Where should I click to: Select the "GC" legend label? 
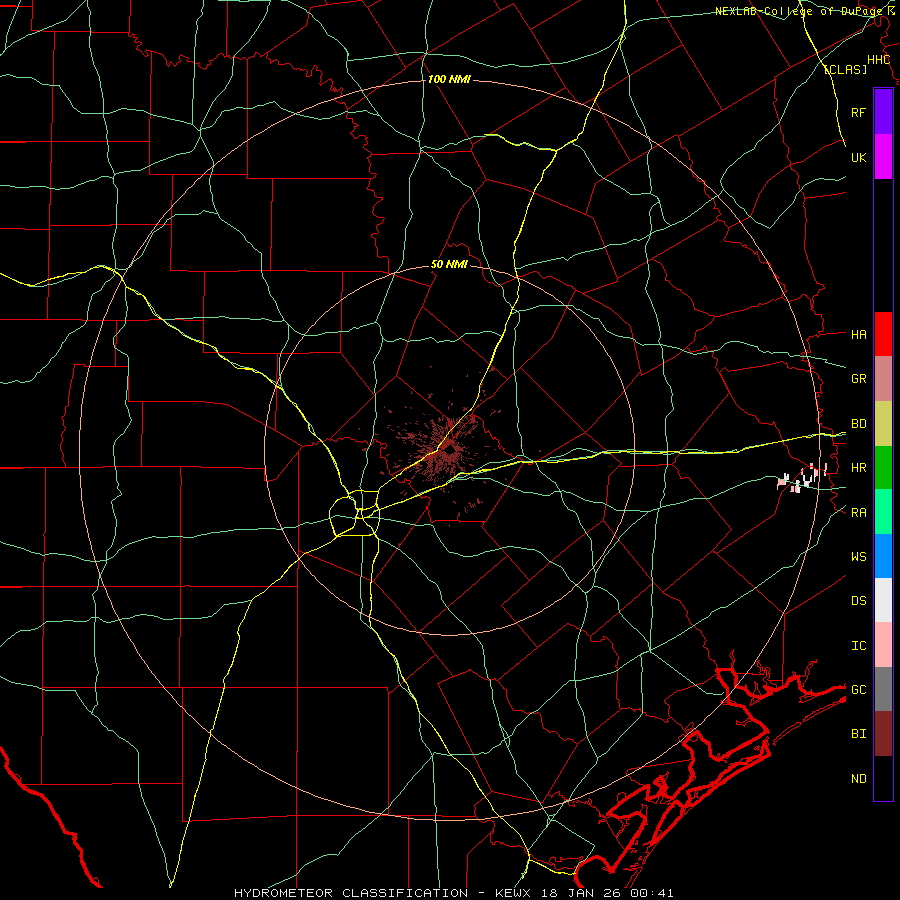click(x=859, y=689)
